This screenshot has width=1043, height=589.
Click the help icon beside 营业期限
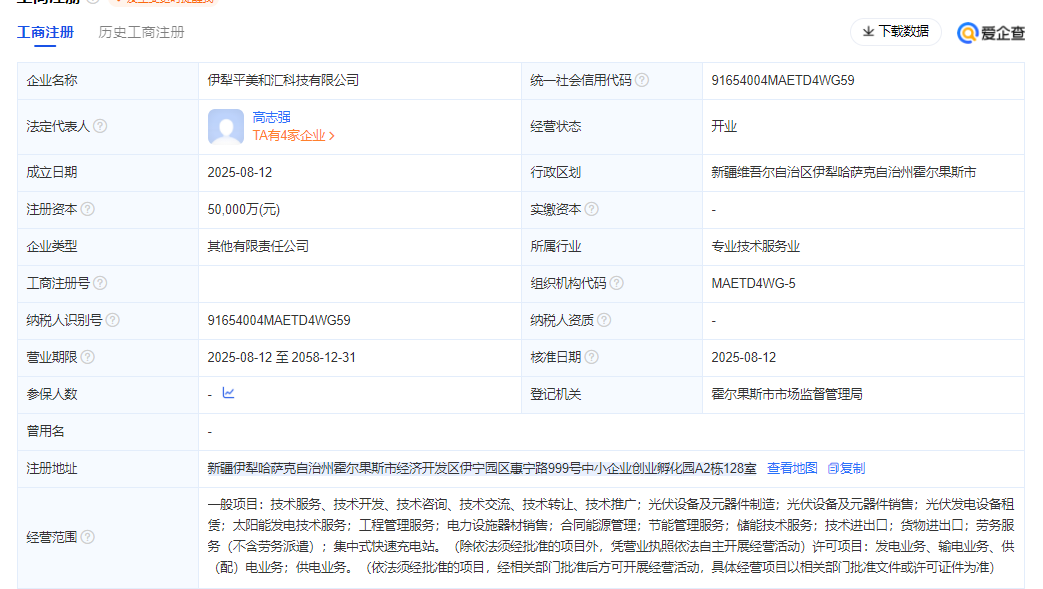tap(88, 357)
